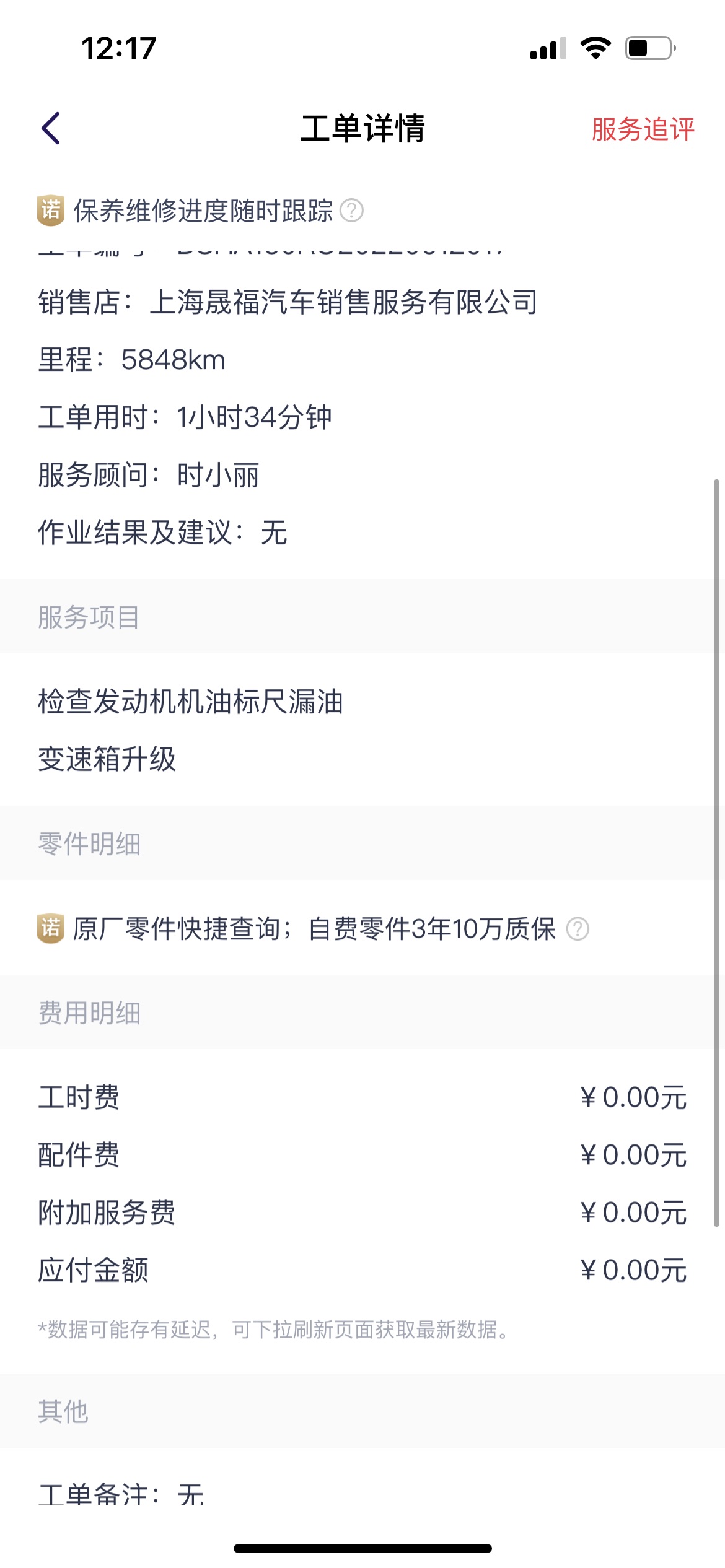Tap help icon next to 保养维修进度随时跟踪
This screenshot has width=725, height=1568.
coord(351,211)
